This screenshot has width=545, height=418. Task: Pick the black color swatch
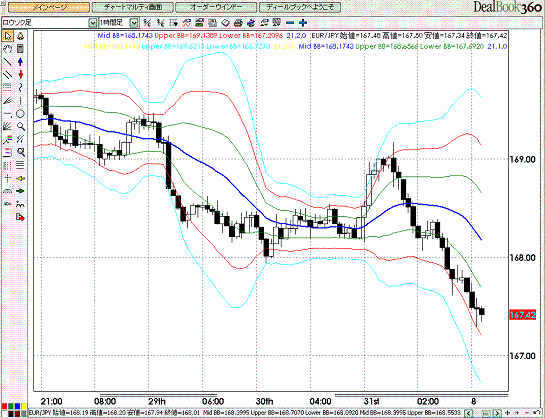point(11,413)
